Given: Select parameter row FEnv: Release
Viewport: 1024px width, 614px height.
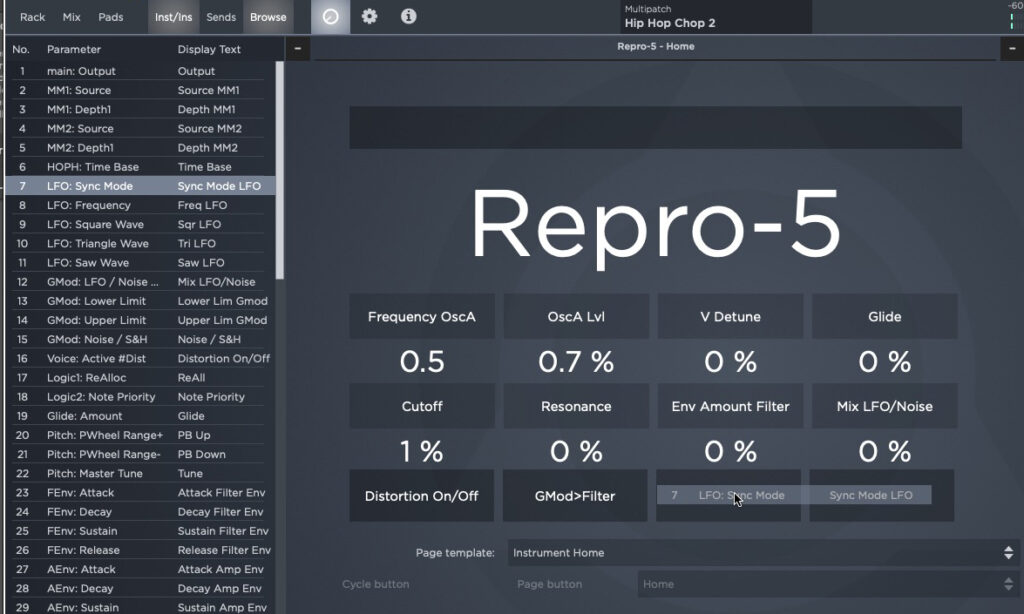Looking at the screenshot, I should 140,550.
